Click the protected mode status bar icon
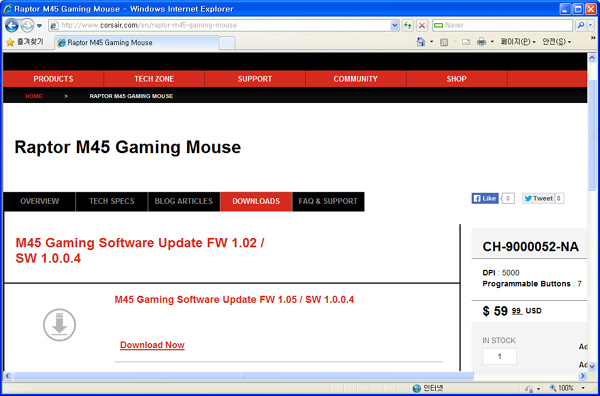The height and width of the screenshot is (396, 600). pyautogui.click(x=529, y=389)
